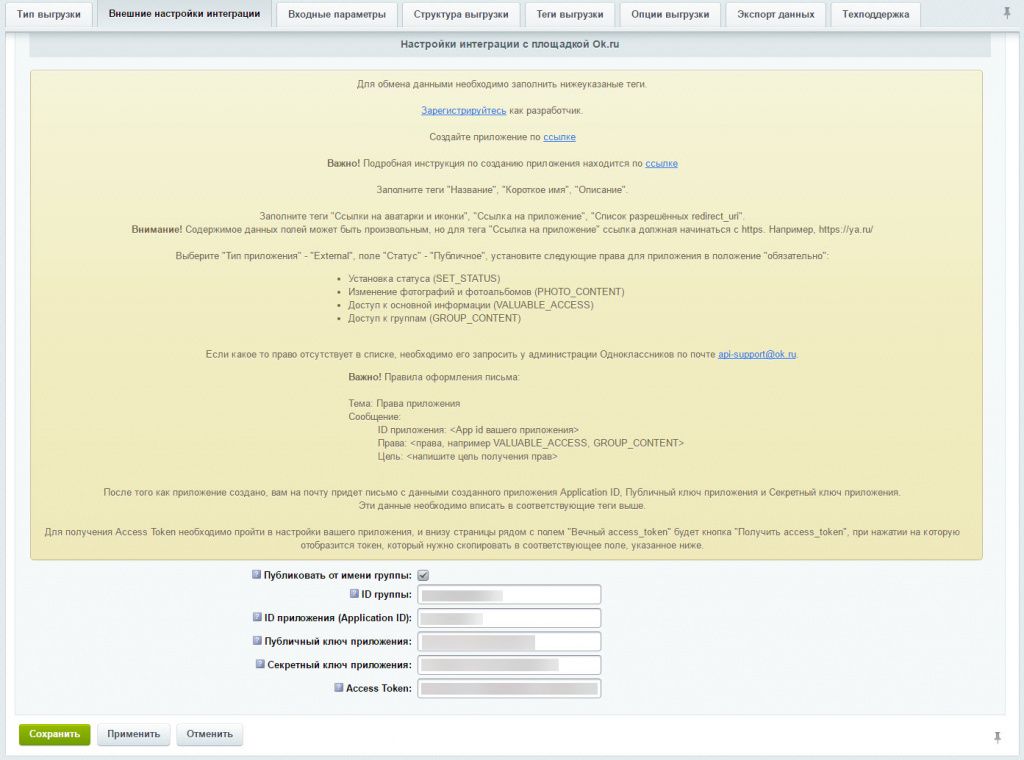Click text 'Изменение фотографий и фотоальбомов (PHOTO_CONTENT)'
The width and height of the screenshot is (1024, 760).
pos(487,292)
